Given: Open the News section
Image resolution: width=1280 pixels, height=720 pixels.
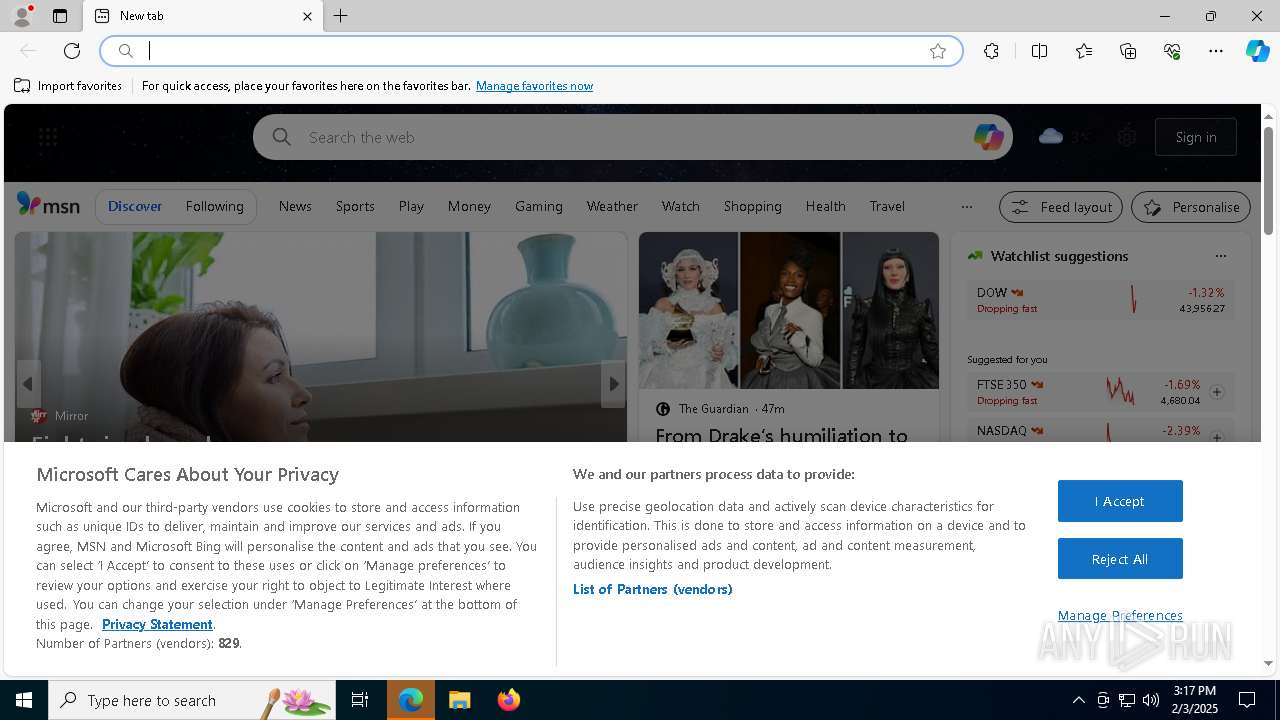Looking at the screenshot, I should click(295, 206).
